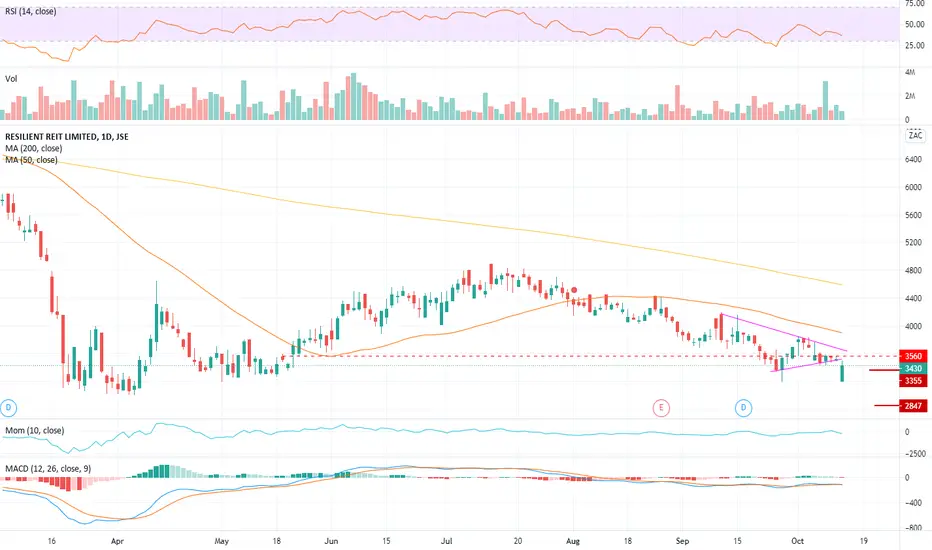Click the Sep label on the time axis
This screenshot has width=932, height=550.
682,541
